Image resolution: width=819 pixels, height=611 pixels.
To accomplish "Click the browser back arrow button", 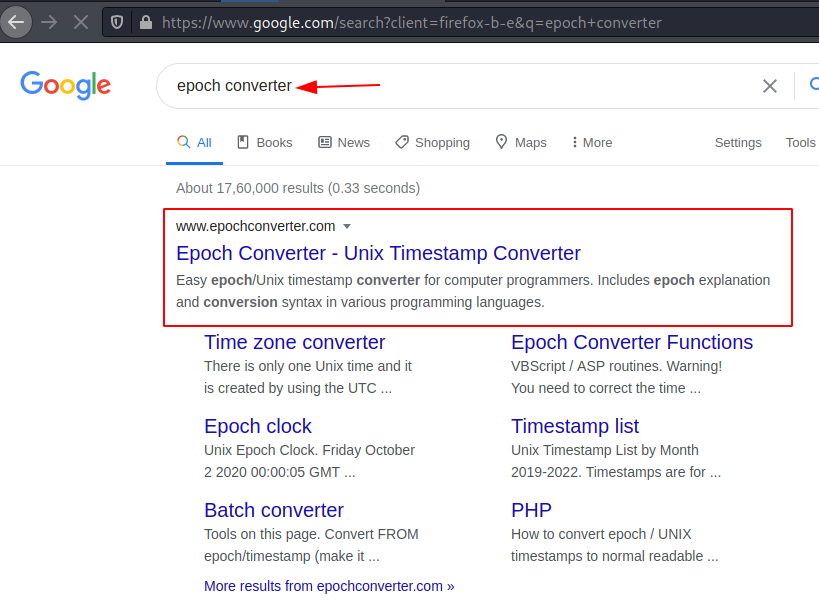I will coord(16,22).
